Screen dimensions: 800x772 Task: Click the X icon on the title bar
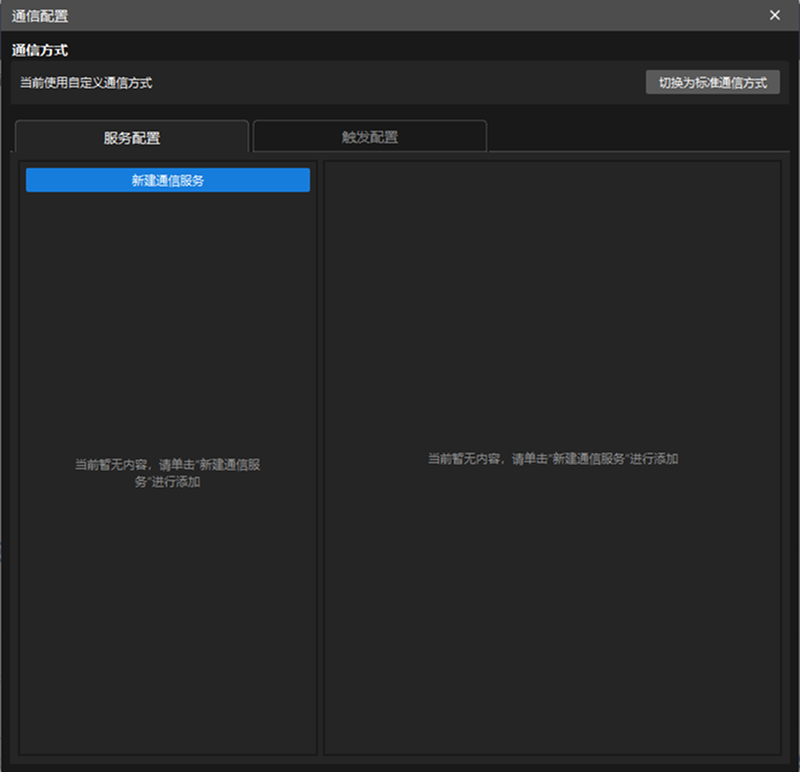click(777, 15)
